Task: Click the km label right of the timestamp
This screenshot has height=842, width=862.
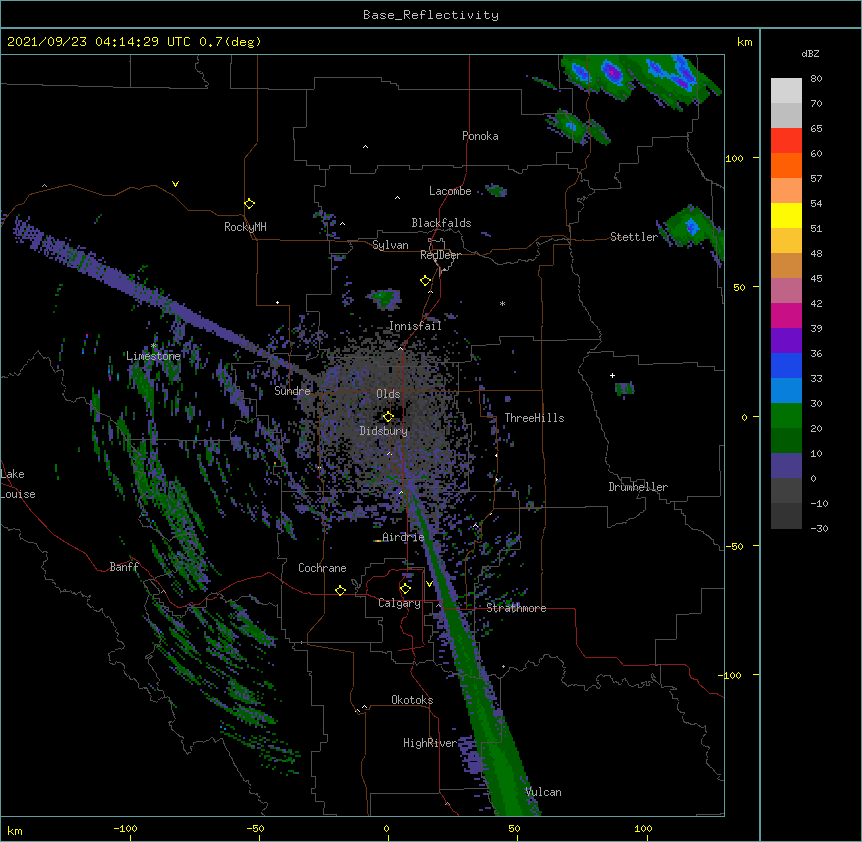Action: click(x=744, y=42)
